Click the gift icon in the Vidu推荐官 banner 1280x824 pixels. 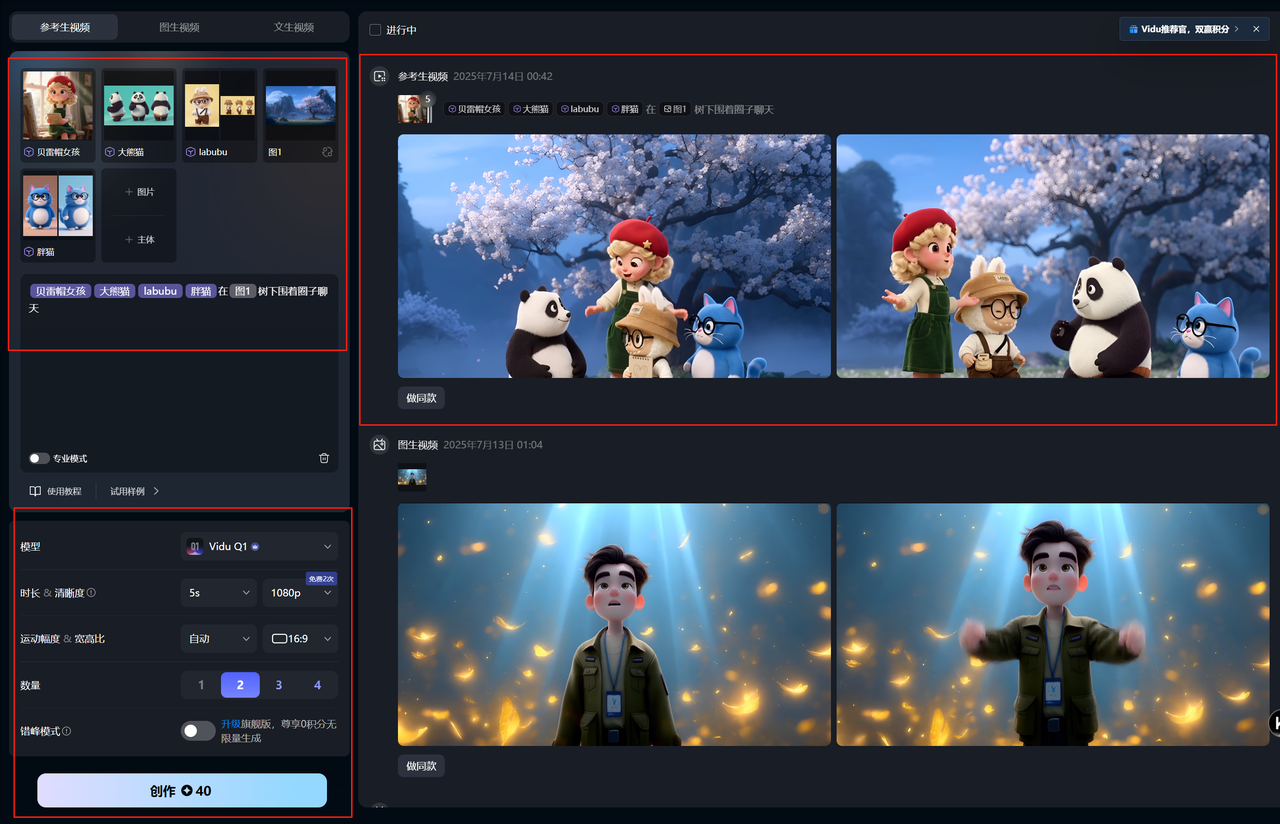coord(1133,29)
